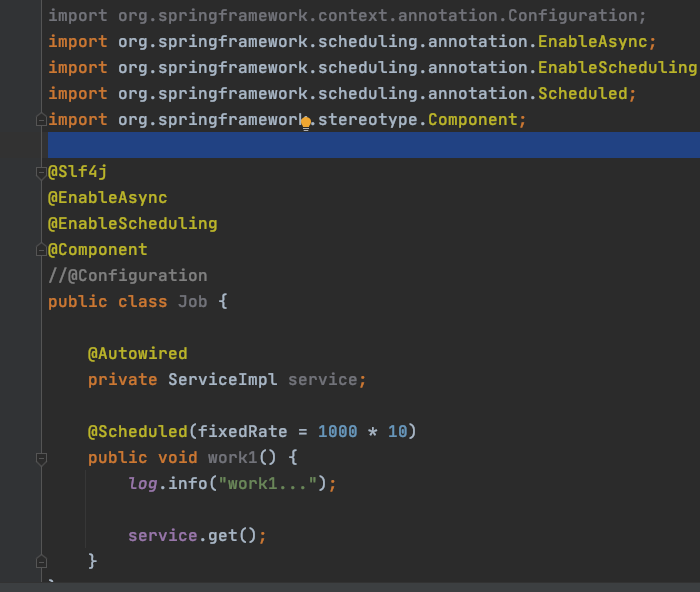Viewport: 700px width, 592px height.
Task: Click the @Slf4j annotation
Action: click(77, 172)
